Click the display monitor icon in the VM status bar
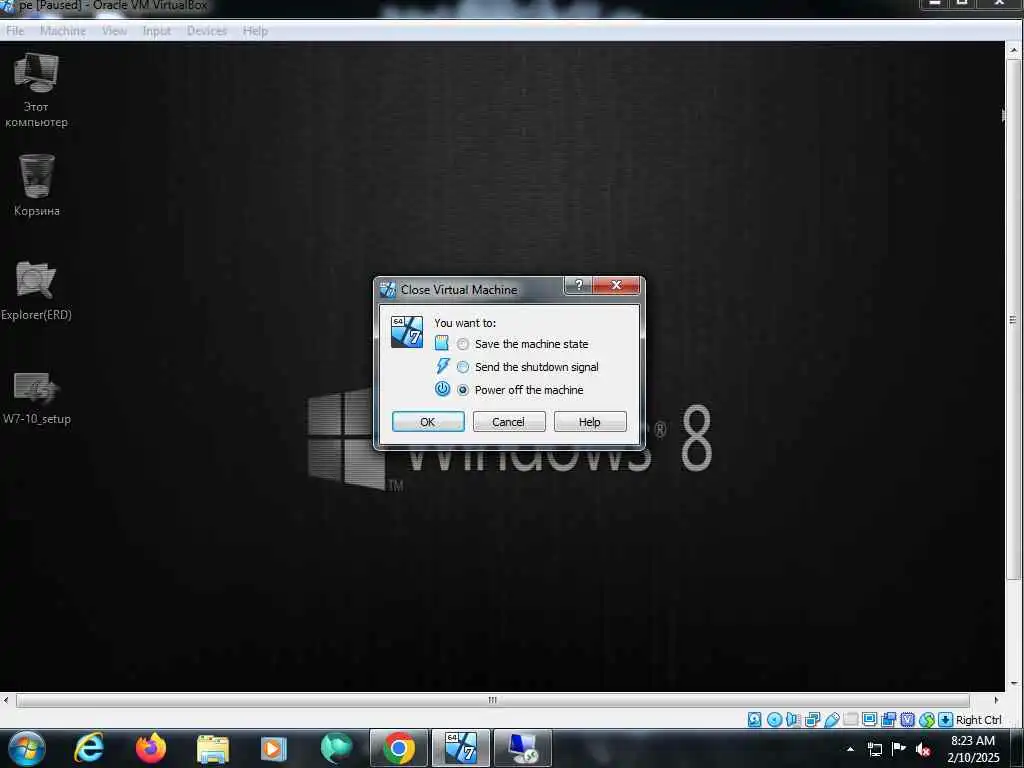The width and height of the screenshot is (1024, 768). click(869, 720)
